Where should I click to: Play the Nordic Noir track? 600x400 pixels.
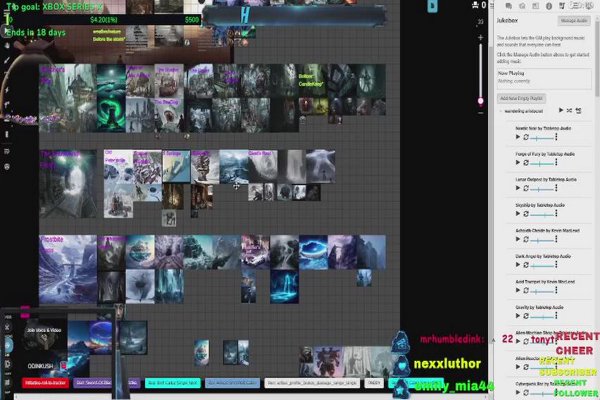click(x=518, y=137)
